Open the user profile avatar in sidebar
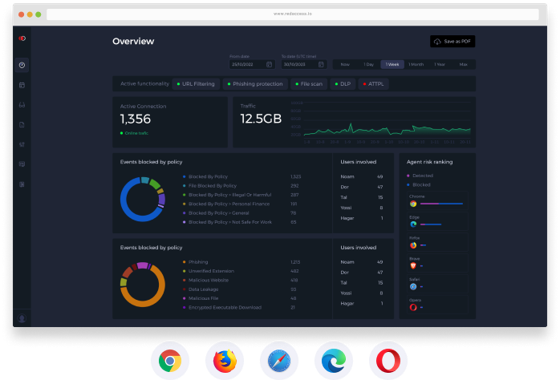This screenshot has height=380, width=560. (x=22, y=318)
